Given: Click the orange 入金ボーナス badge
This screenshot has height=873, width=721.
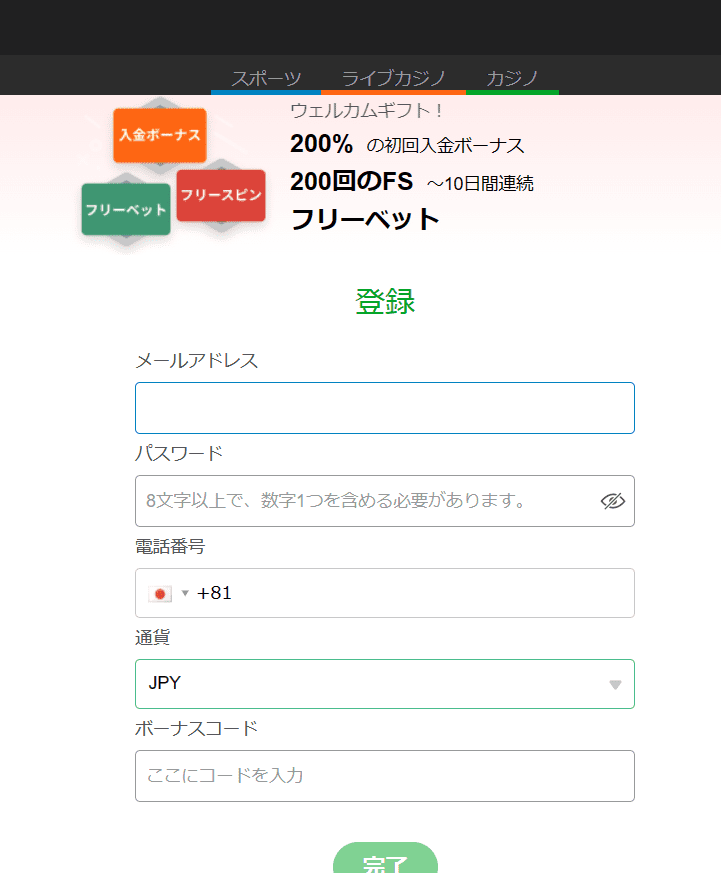Looking at the screenshot, I should point(160,135).
